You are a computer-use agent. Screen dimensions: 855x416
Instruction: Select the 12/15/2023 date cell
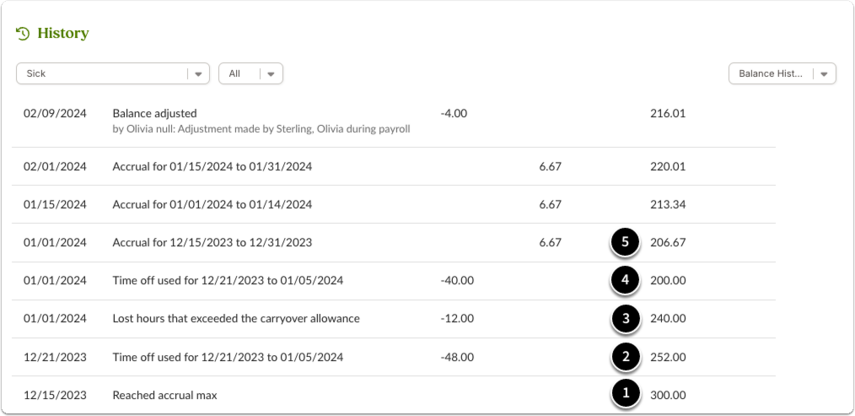click(x=55, y=395)
